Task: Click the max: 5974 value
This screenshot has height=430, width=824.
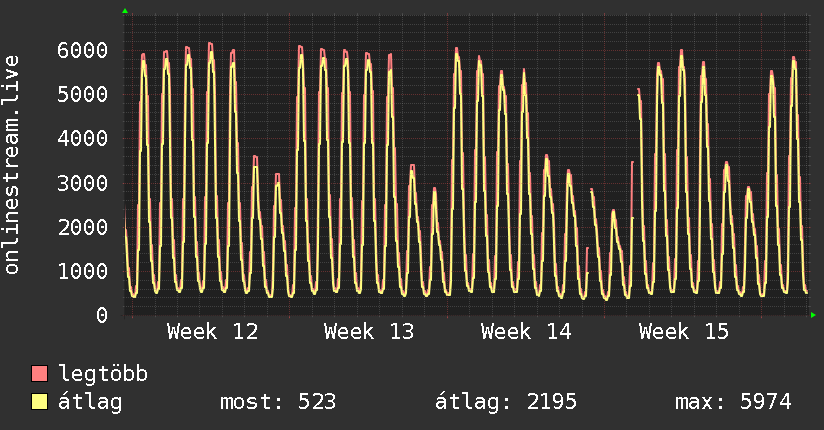Action: pos(733,402)
